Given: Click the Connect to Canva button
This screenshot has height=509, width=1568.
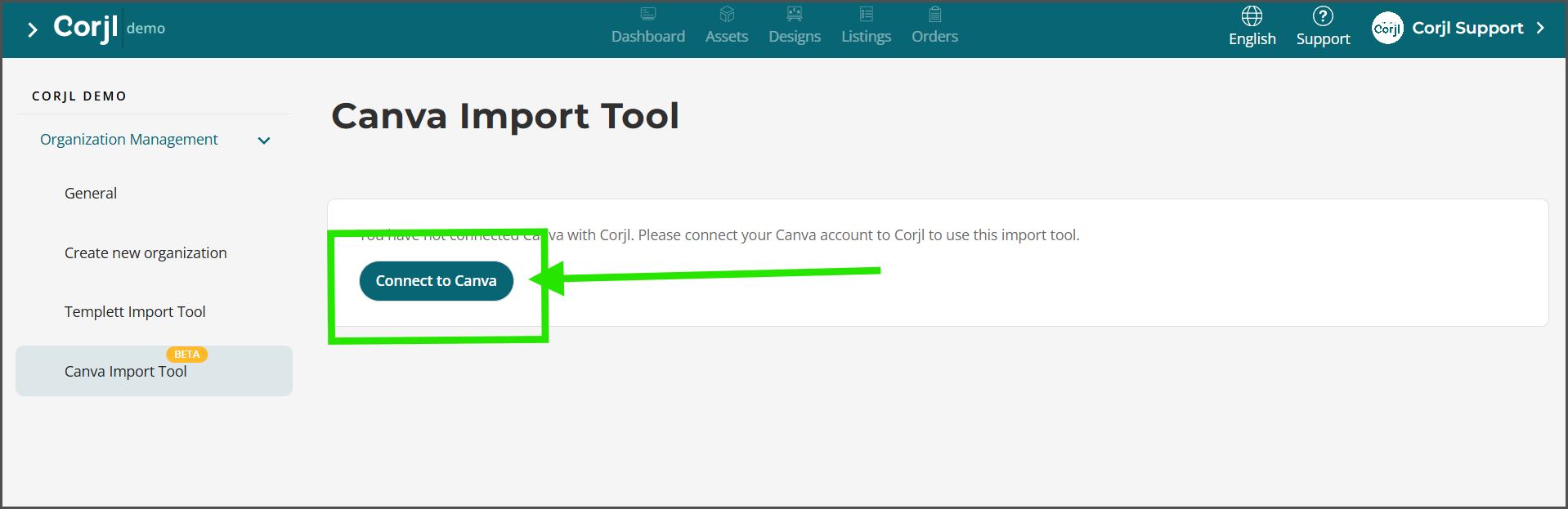Looking at the screenshot, I should pyautogui.click(x=437, y=281).
